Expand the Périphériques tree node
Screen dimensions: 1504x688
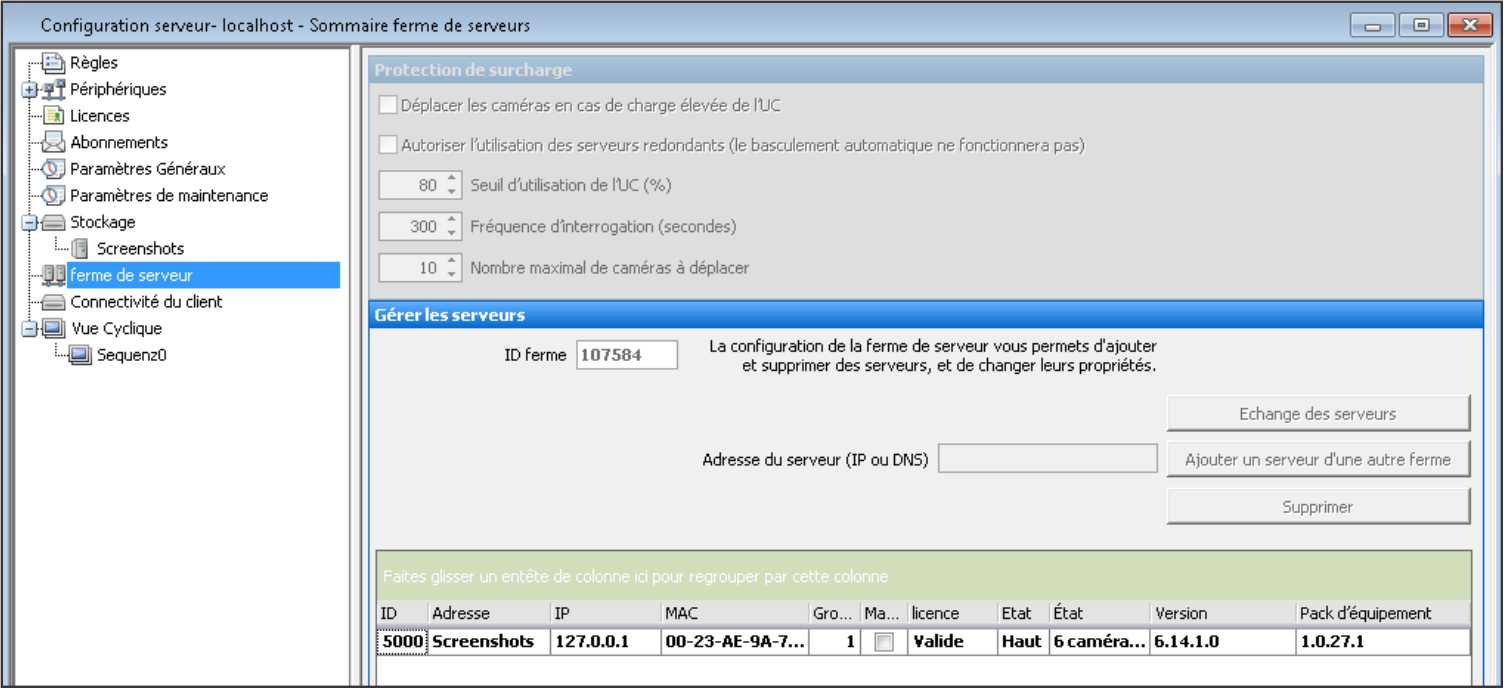29,90
